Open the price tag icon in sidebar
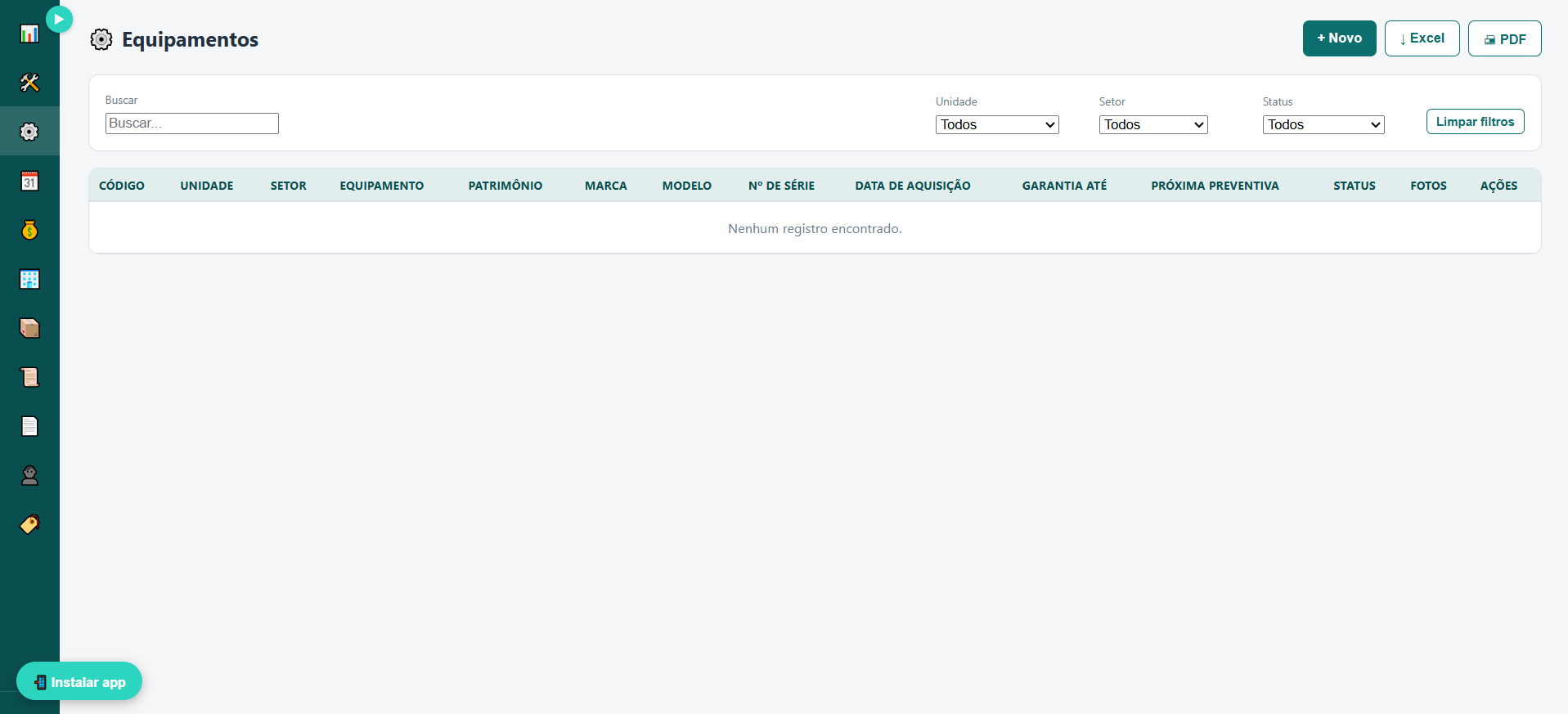Image resolution: width=1568 pixels, height=714 pixels. [x=29, y=524]
